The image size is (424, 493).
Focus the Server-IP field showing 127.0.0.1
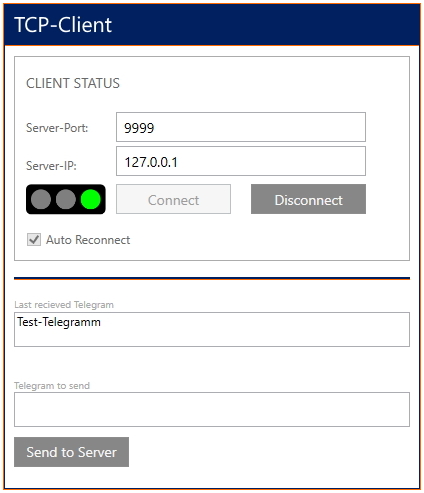click(x=241, y=161)
